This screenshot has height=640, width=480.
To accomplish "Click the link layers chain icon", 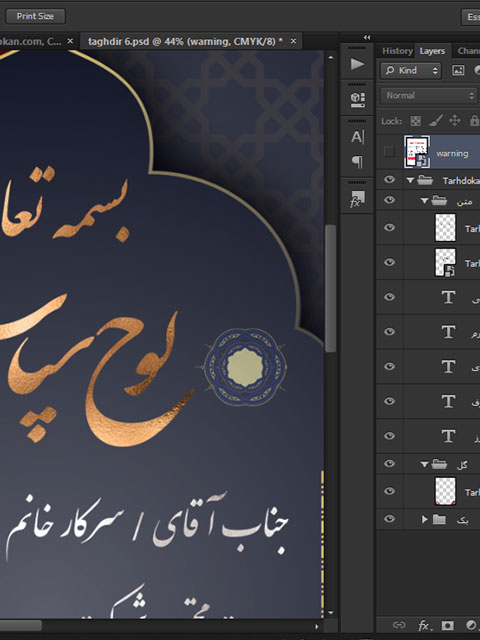I will tap(399, 625).
